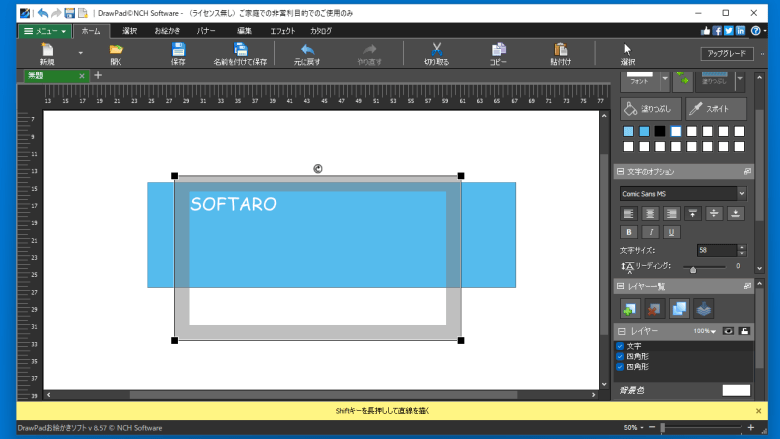Toggle the layer lock icon
The height and width of the screenshot is (439, 780).
coord(744,331)
